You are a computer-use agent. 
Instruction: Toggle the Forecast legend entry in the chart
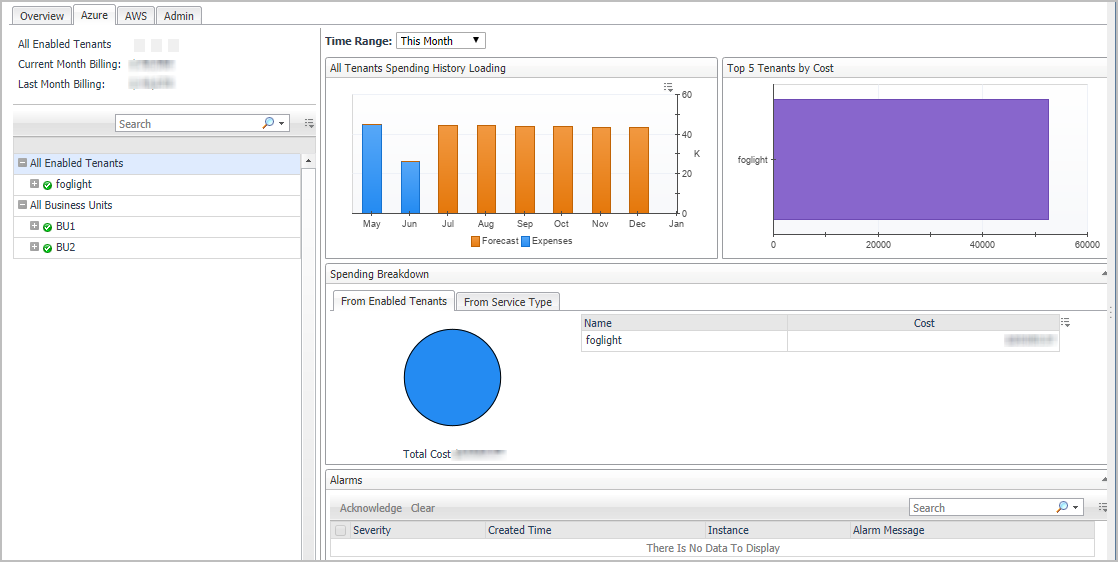point(494,241)
